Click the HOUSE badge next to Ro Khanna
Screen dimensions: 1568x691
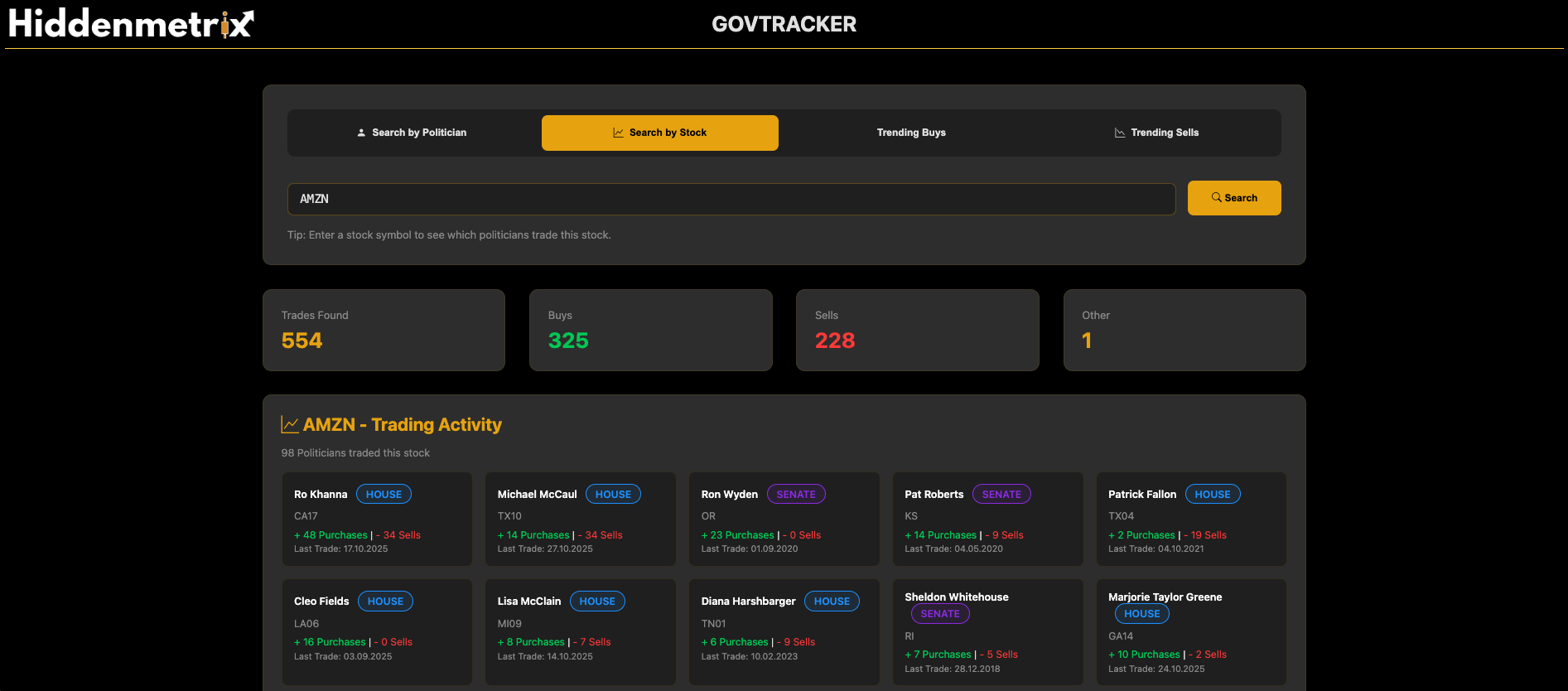click(384, 495)
